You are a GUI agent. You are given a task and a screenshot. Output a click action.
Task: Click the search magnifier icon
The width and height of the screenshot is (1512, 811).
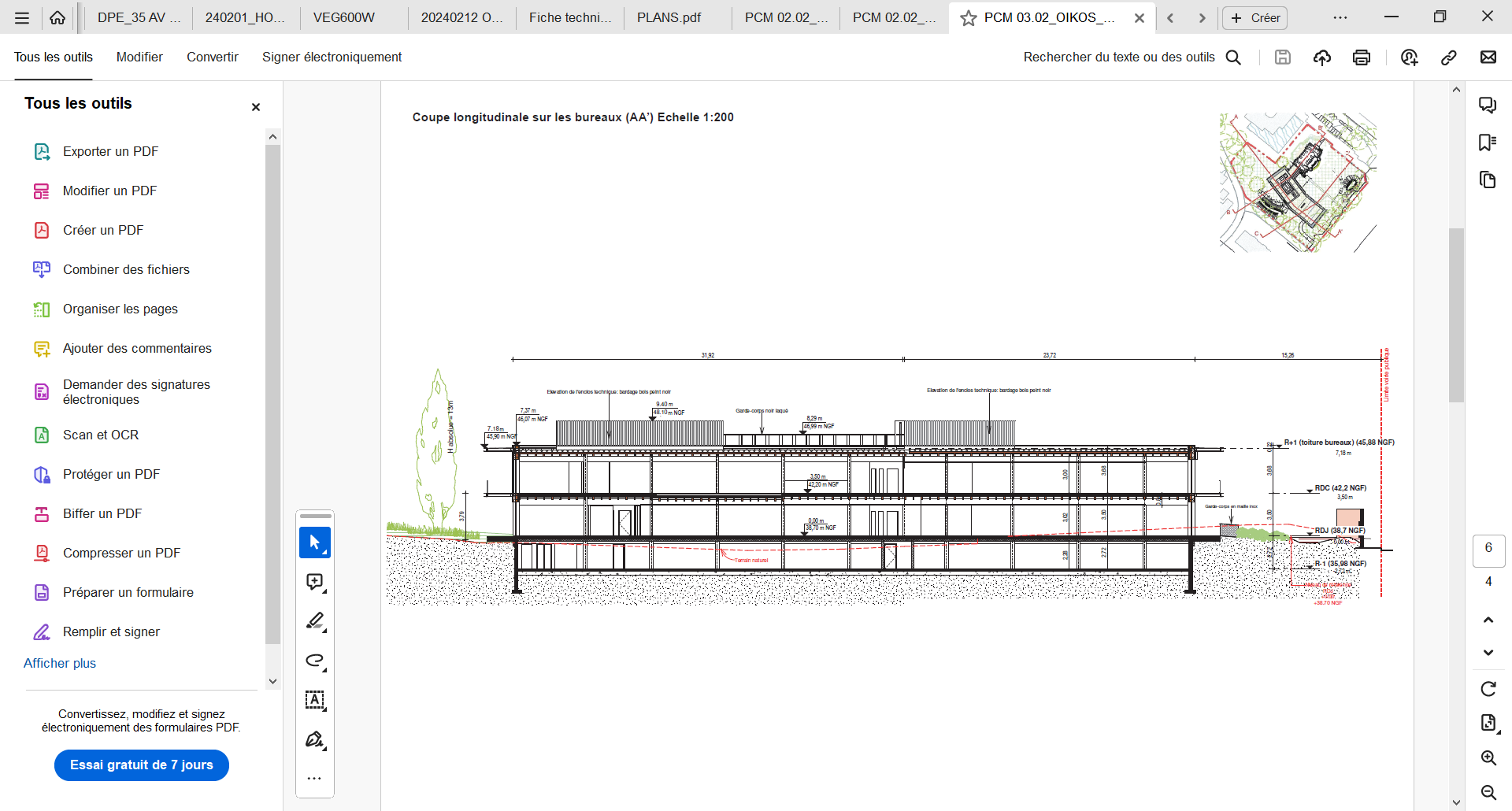(1234, 57)
